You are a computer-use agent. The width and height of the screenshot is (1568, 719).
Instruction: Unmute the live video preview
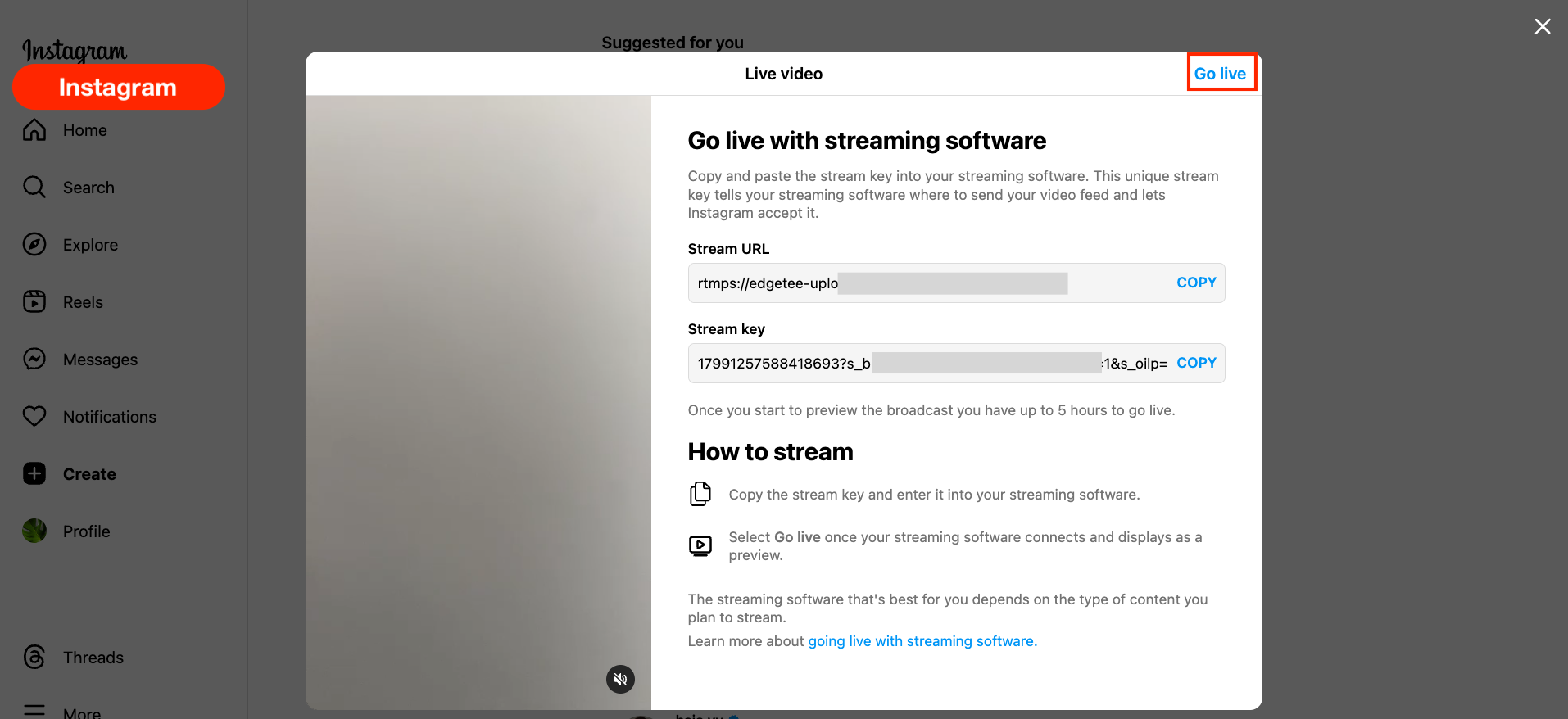tap(620, 679)
